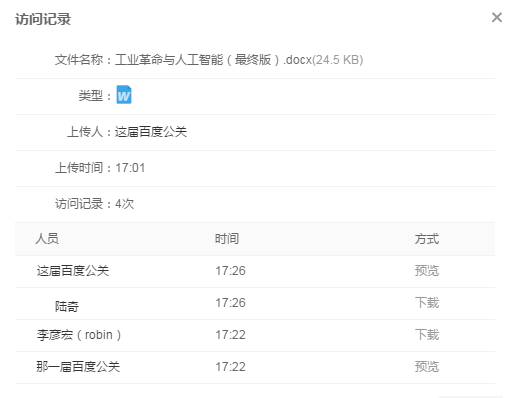Select 这届百度公关 in the visitor list
513x398 pixels.
click(73, 271)
